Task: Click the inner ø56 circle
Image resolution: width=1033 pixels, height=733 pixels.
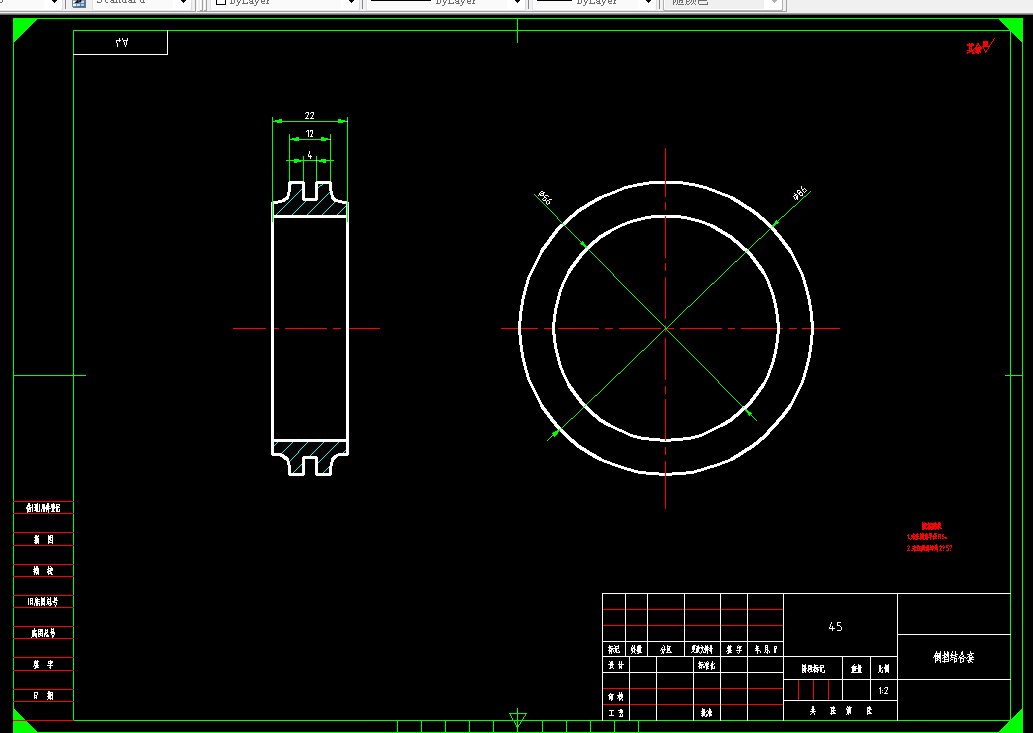Action: coord(555,327)
